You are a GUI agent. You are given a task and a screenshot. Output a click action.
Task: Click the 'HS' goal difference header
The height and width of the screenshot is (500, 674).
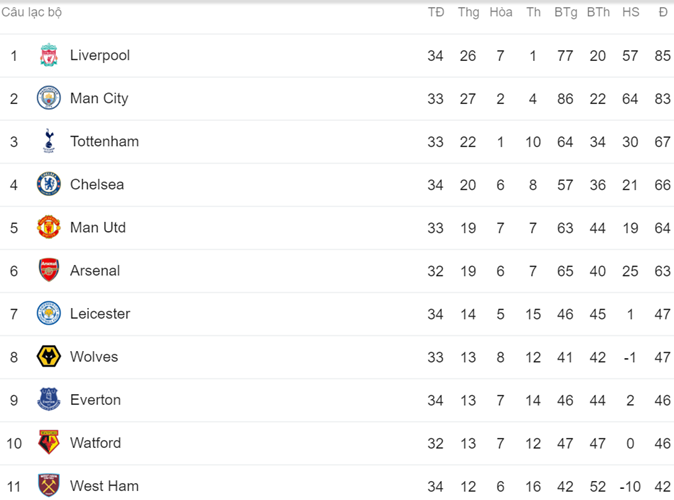[630, 12]
